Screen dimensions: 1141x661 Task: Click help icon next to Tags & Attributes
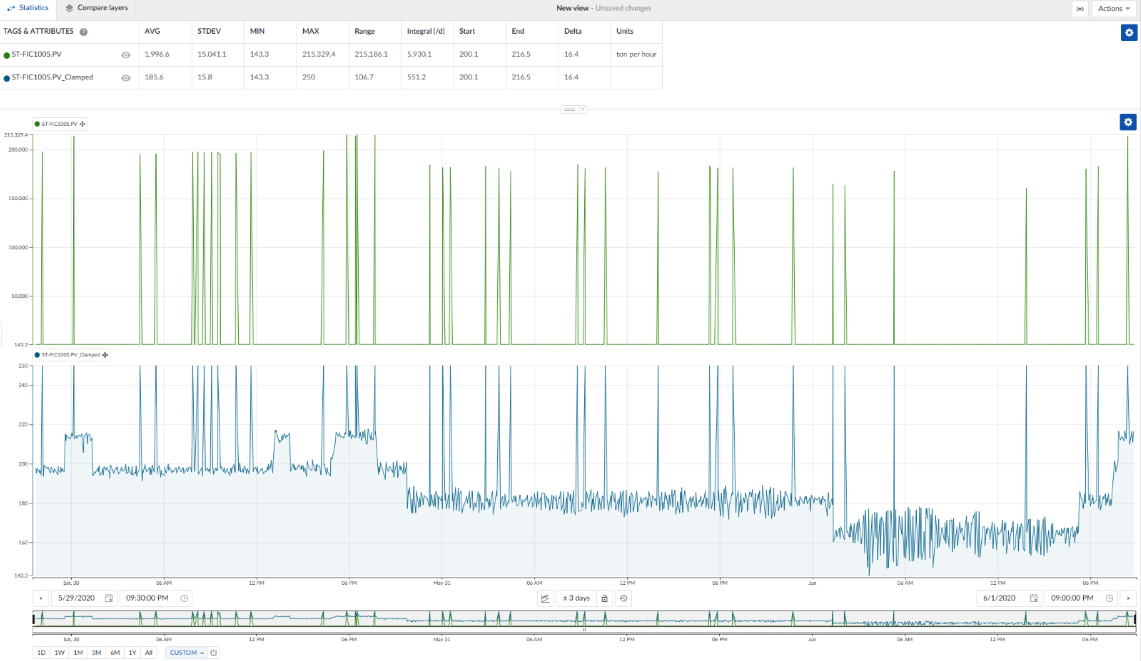coord(84,32)
